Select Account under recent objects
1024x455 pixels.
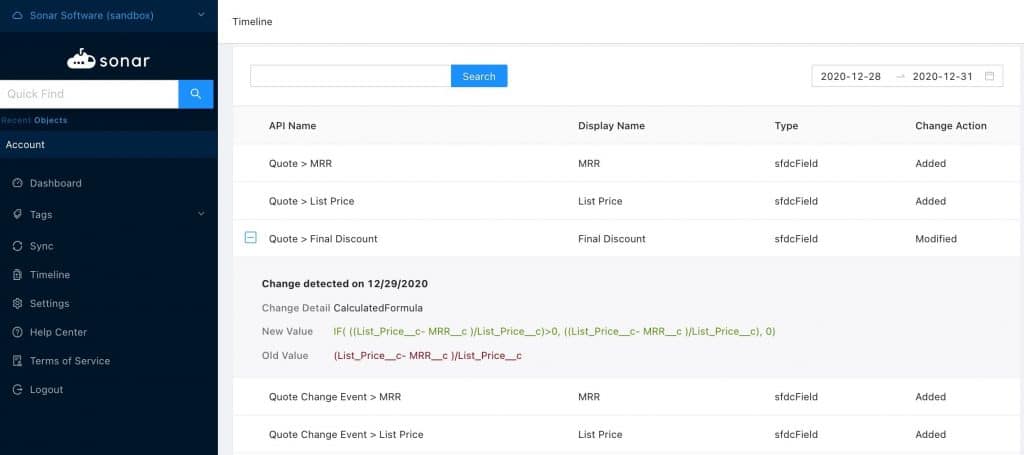pyautogui.click(x=26, y=145)
